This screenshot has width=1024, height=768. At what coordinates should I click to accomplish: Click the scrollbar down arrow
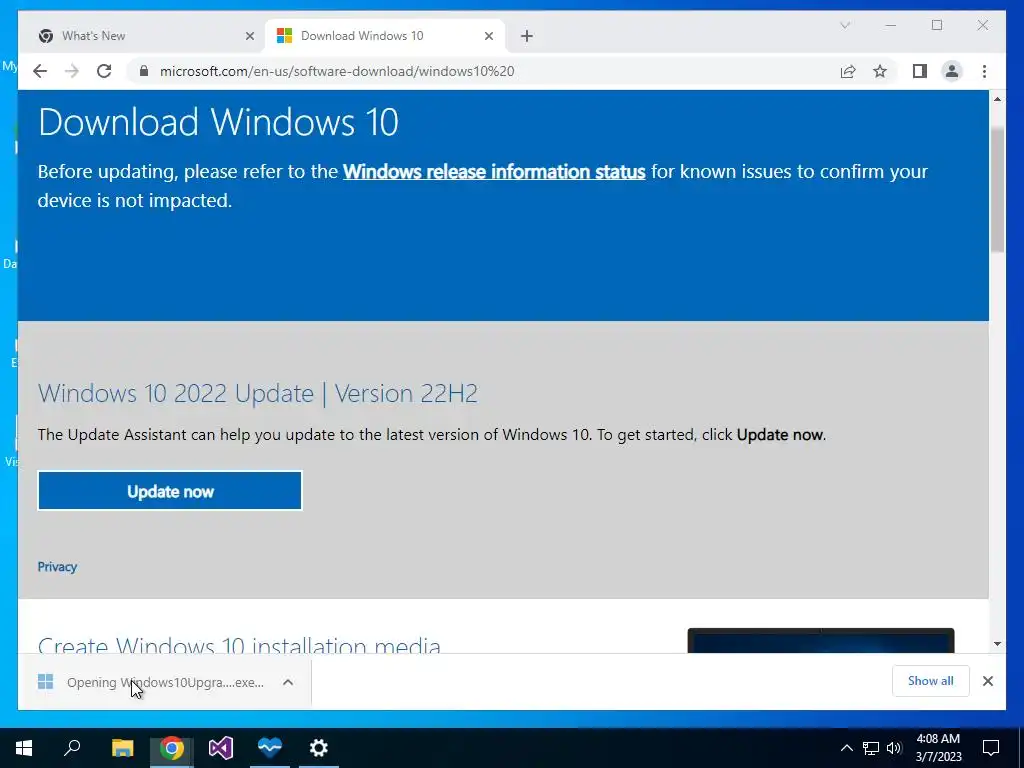pos(997,644)
